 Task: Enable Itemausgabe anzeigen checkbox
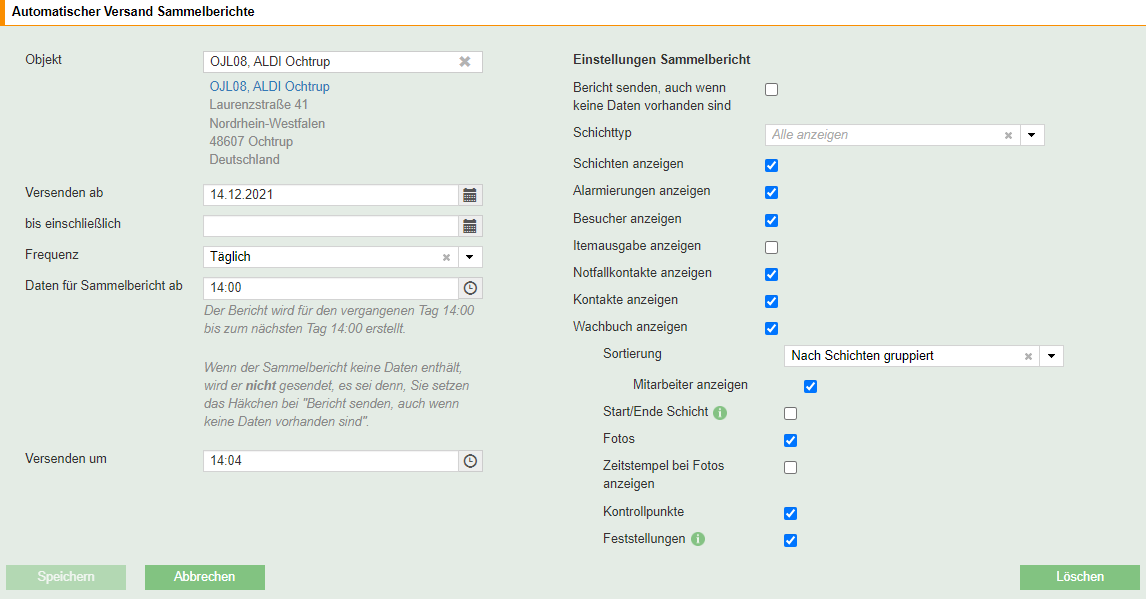771,247
